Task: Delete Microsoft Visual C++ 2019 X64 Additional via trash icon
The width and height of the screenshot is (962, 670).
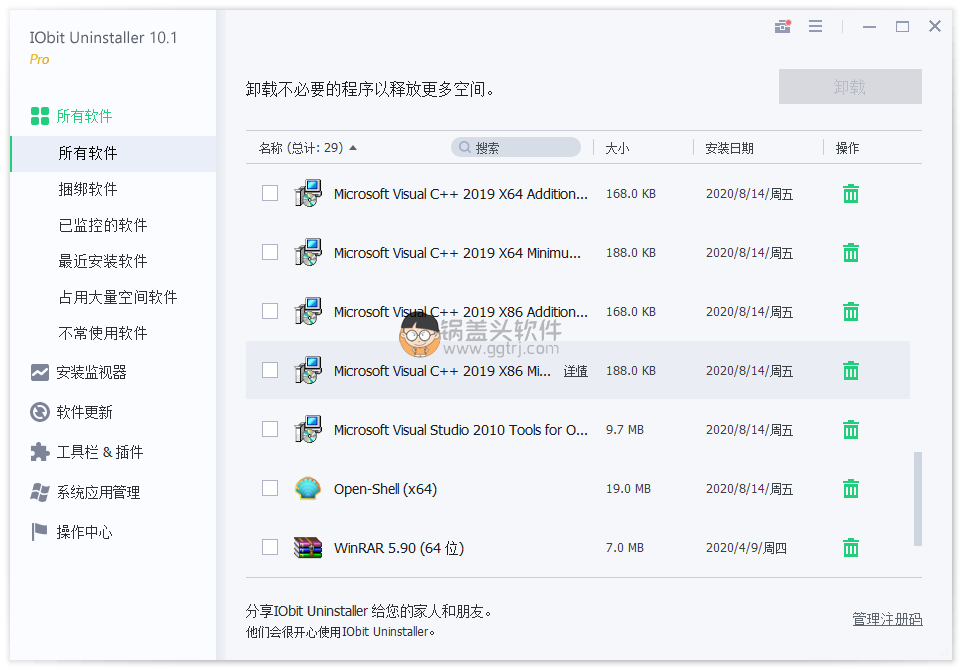Action: coord(851,194)
